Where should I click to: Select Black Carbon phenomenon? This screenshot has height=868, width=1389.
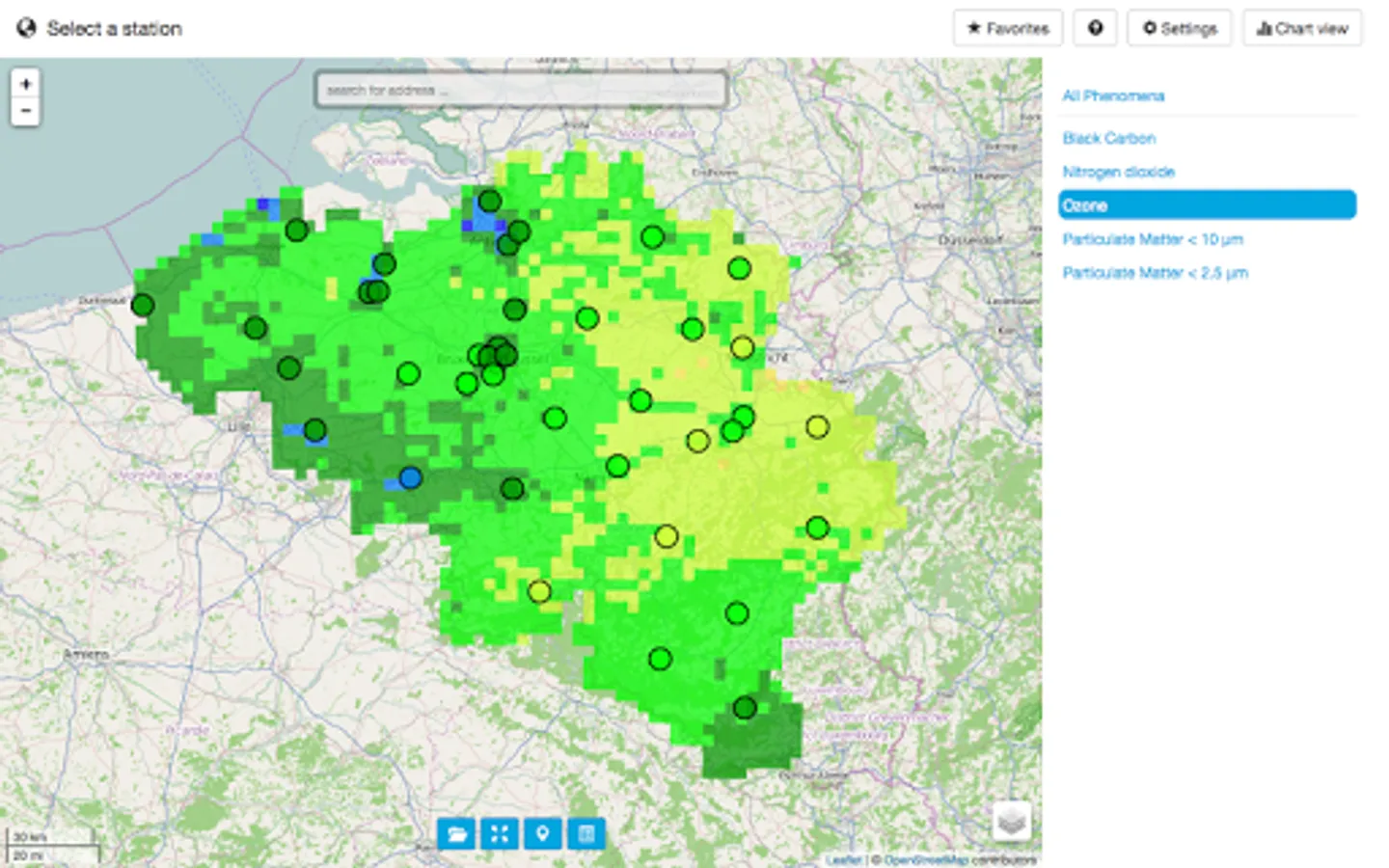point(1109,138)
